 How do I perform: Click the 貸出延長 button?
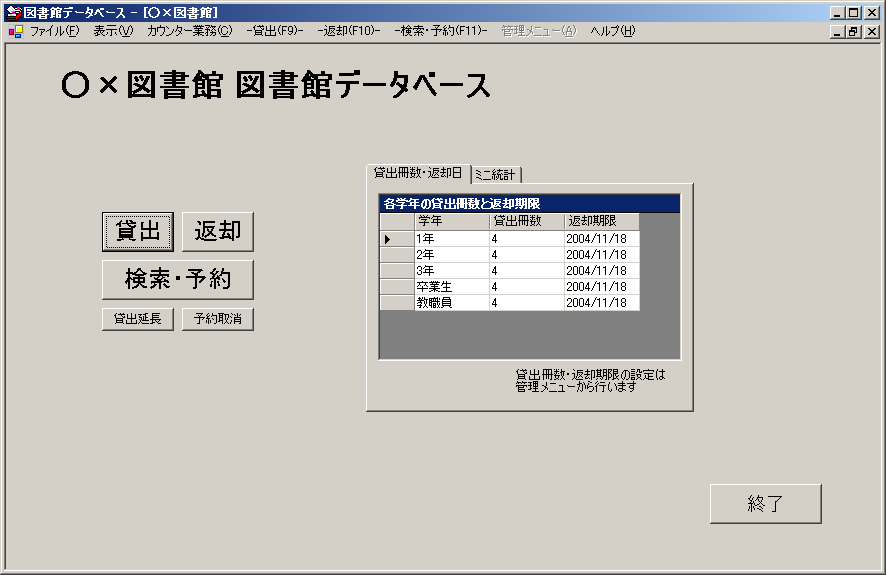pyautogui.click(x=138, y=319)
